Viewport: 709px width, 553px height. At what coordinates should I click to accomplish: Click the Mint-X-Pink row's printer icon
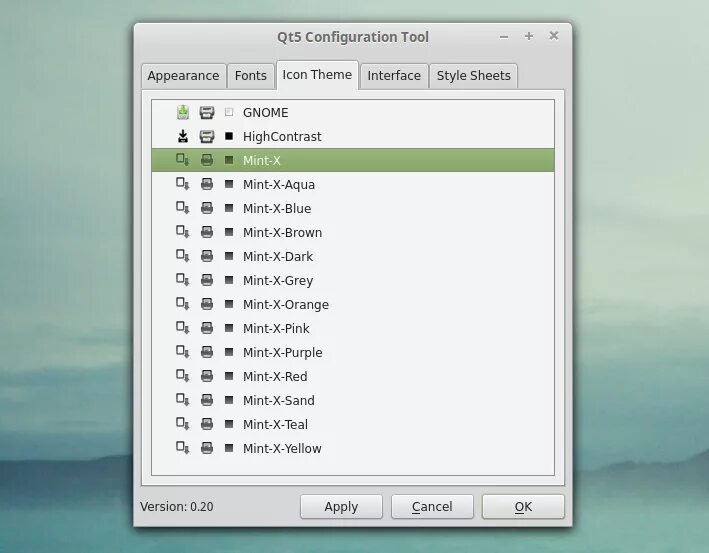(207, 327)
